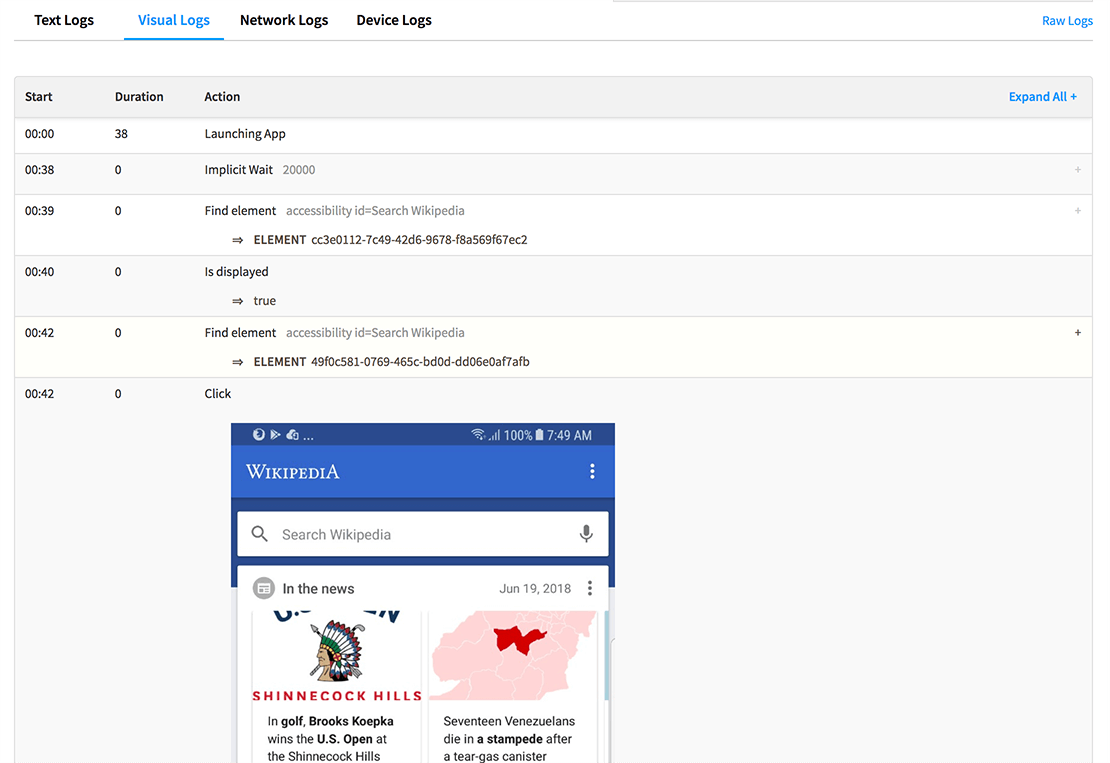Click the Start column header
Viewport: 1110px width, 763px height.
coord(38,96)
